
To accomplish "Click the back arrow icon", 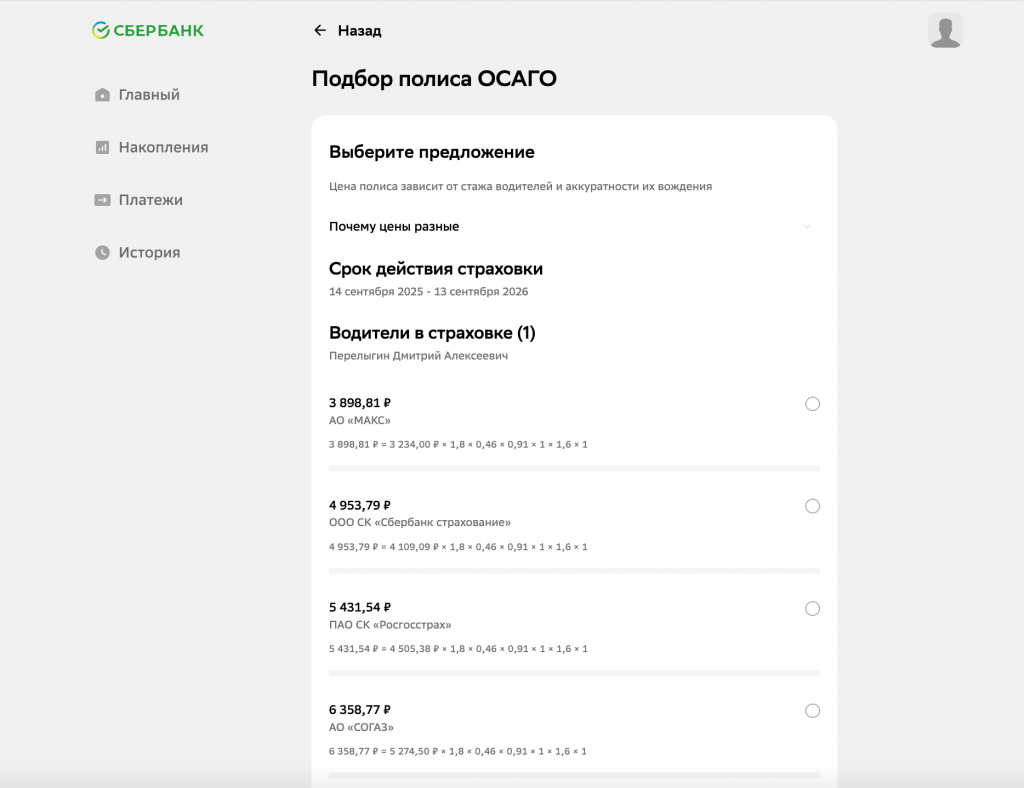I will click(x=320, y=31).
